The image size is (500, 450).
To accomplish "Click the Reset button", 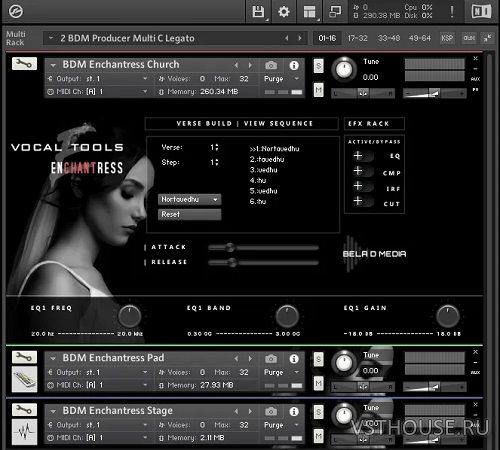I will click(189, 214).
